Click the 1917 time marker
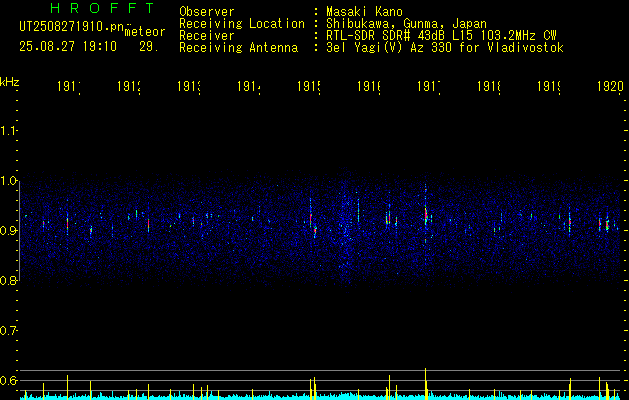This screenshot has height=400, width=629. coord(429,86)
